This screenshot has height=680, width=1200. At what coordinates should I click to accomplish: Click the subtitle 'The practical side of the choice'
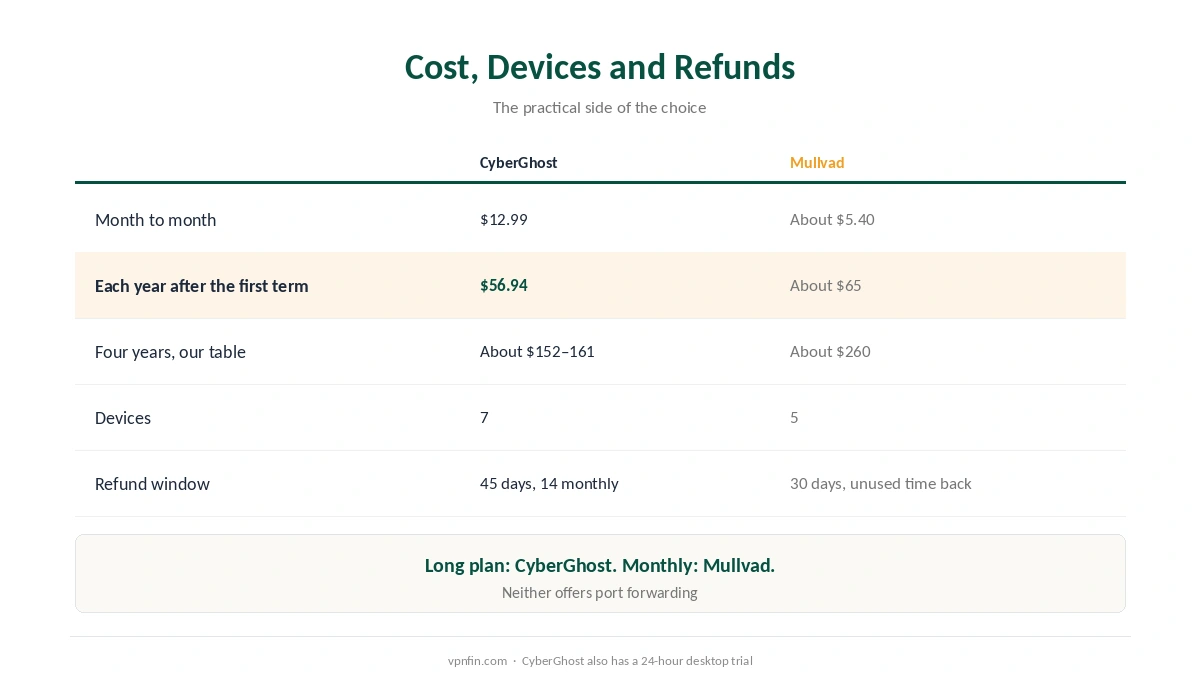(x=599, y=108)
